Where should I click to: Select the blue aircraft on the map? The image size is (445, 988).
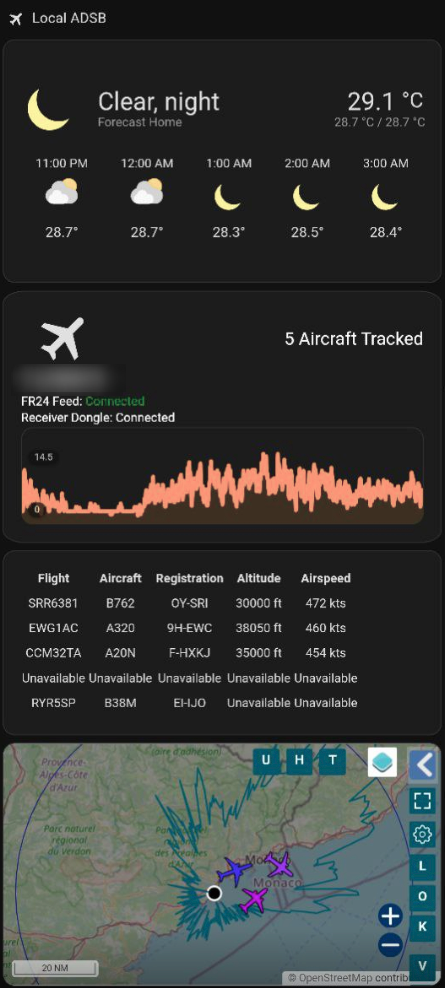[234, 871]
